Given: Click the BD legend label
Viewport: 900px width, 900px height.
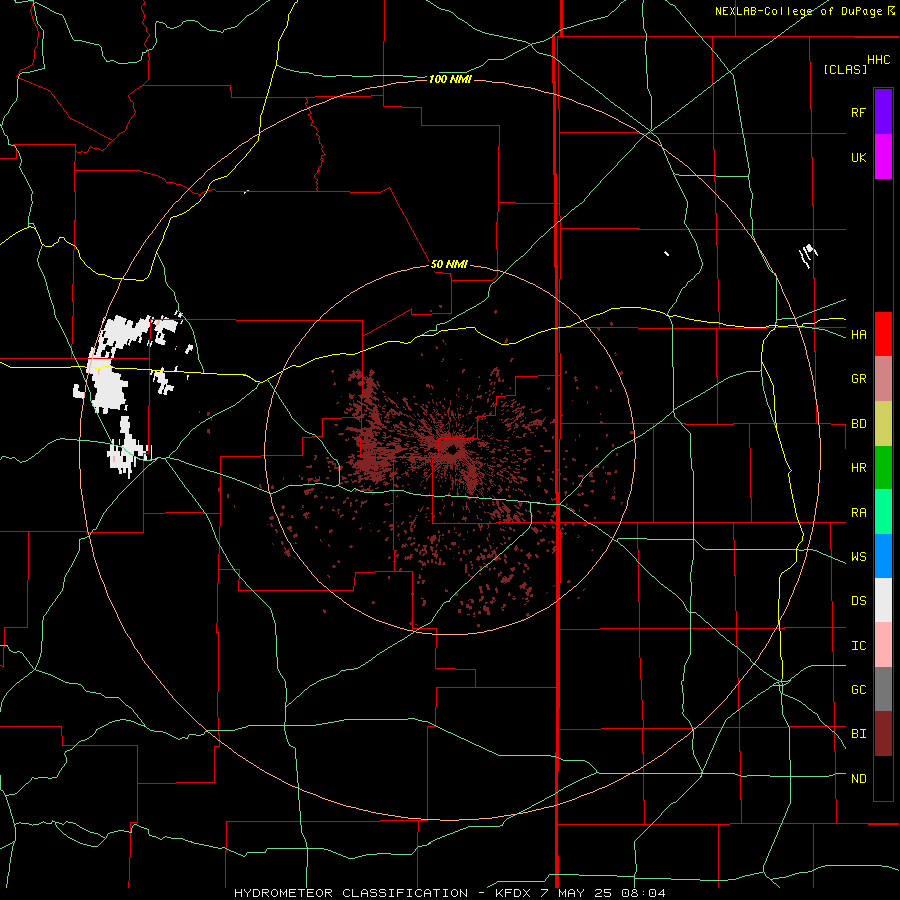Looking at the screenshot, I should (858, 424).
